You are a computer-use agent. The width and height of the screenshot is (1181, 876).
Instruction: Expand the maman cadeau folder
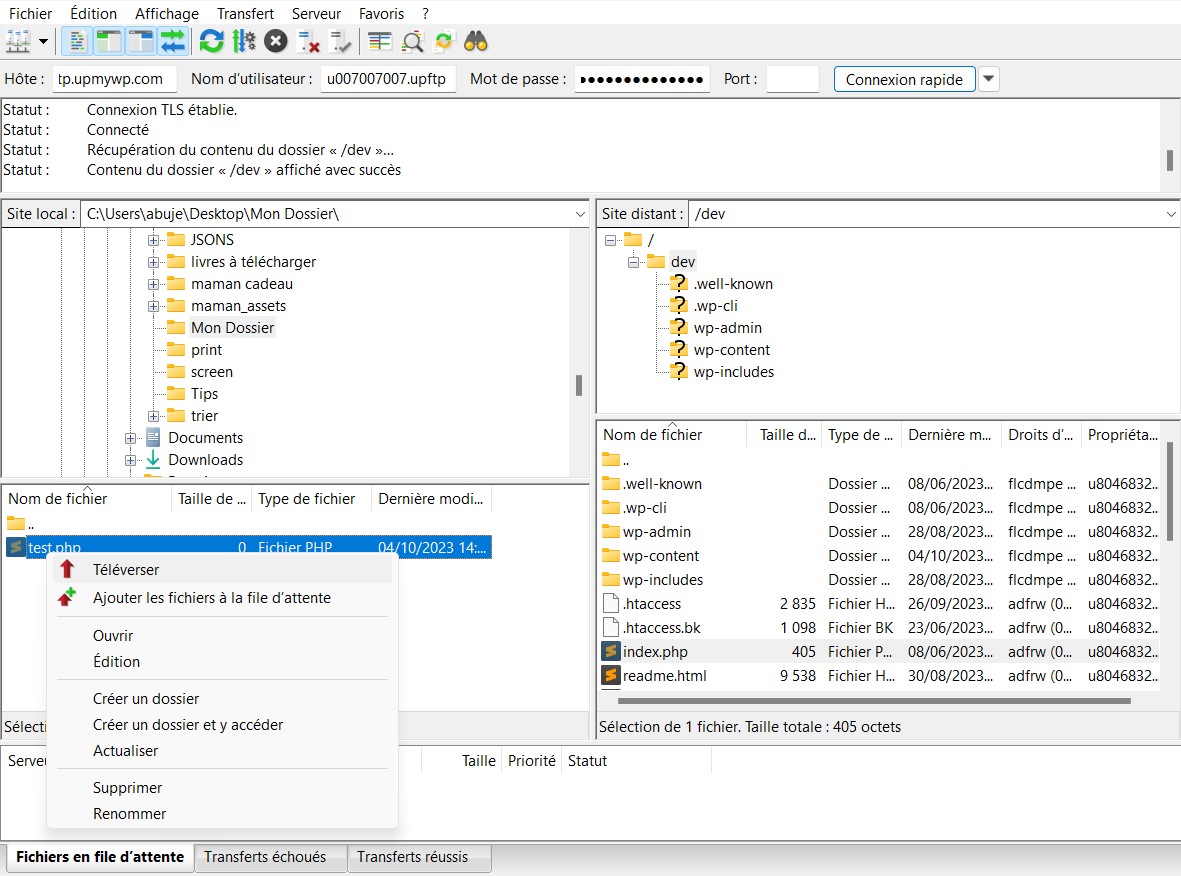[153, 284]
